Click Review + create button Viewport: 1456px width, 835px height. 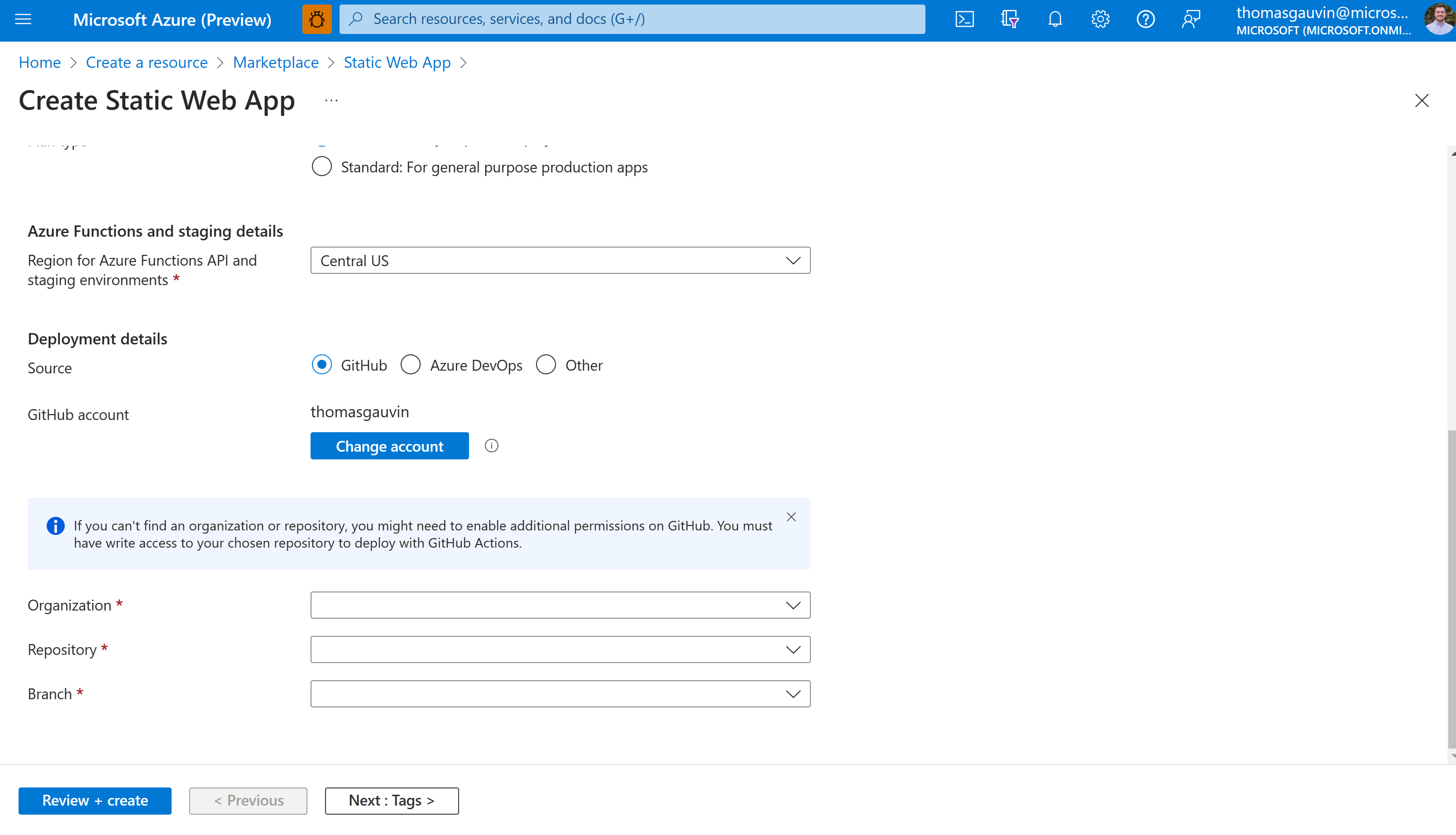tap(95, 801)
